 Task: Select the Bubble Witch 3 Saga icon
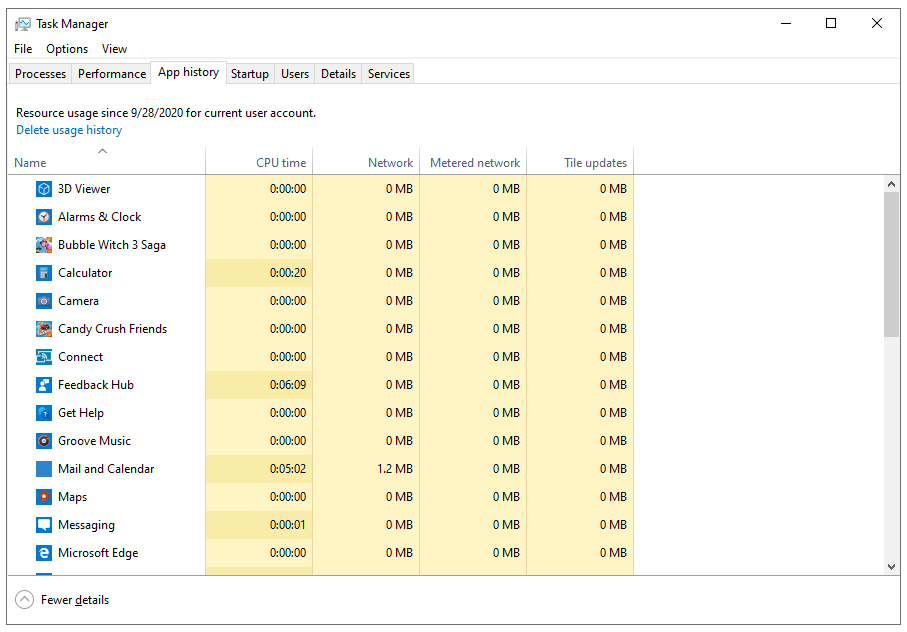tap(44, 245)
